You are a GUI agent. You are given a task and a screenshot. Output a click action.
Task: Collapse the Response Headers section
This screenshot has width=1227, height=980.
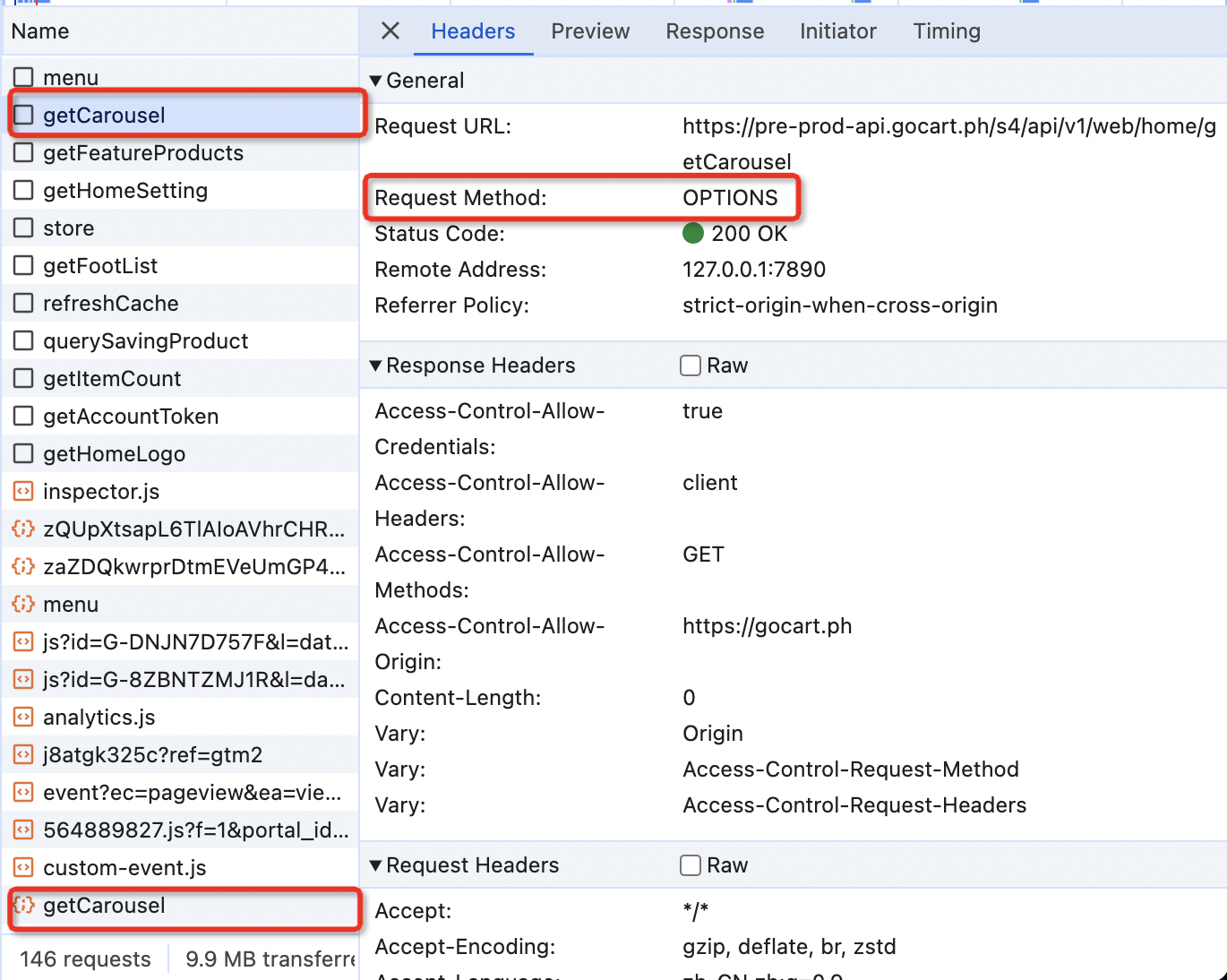[375, 365]
